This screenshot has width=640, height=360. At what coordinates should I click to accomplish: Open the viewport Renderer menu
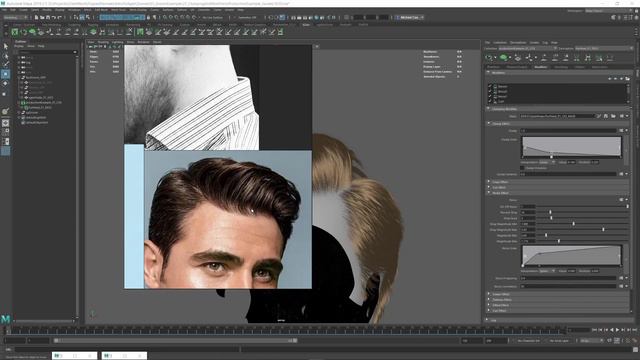click(143, 42)
